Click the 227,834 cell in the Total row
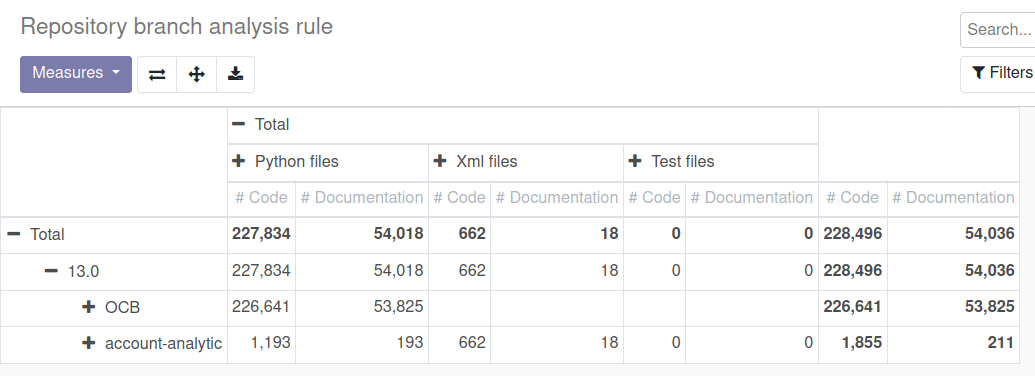Screen dimensions: 1035x376 [261, 235]
